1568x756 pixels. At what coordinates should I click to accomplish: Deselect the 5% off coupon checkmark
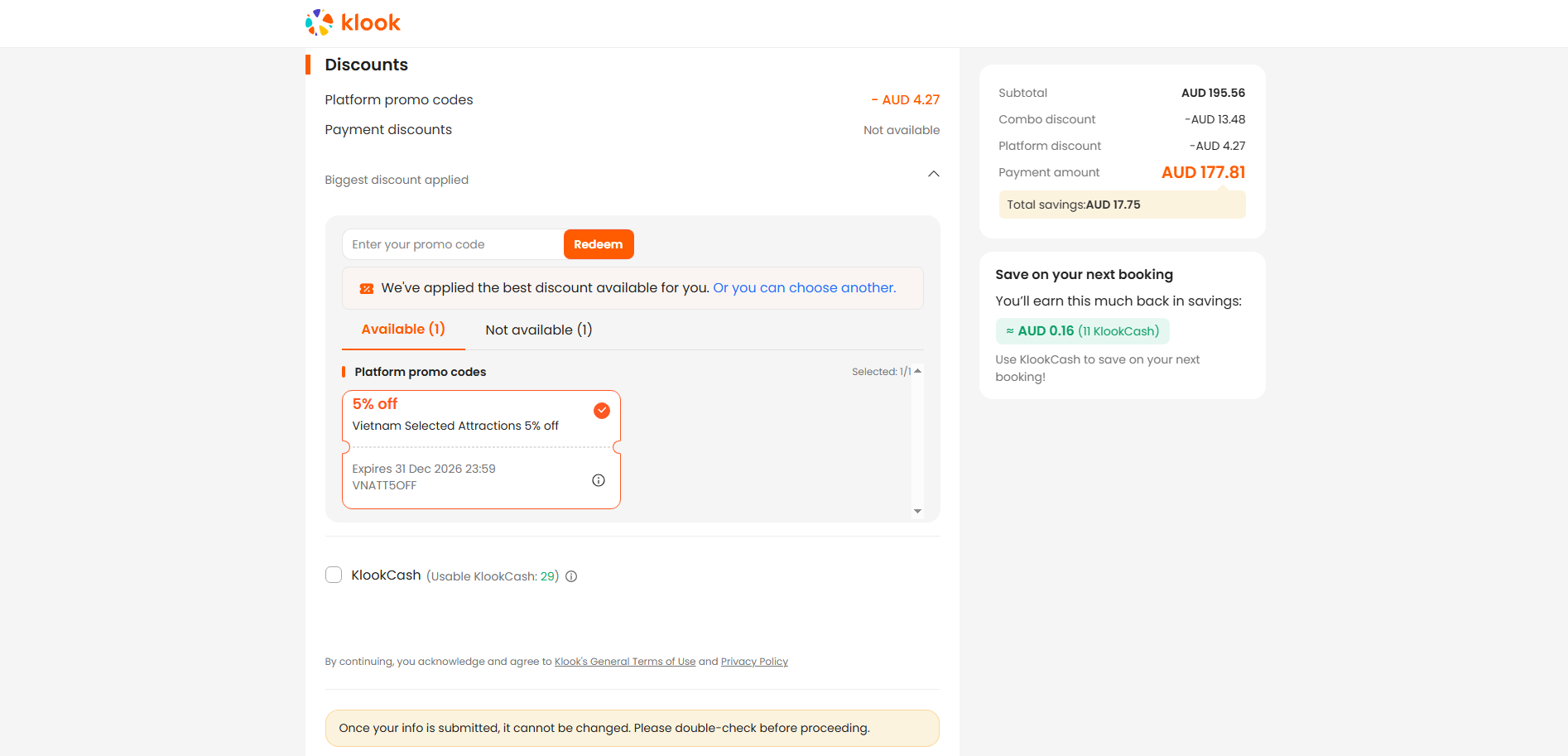tap(602, 411)
